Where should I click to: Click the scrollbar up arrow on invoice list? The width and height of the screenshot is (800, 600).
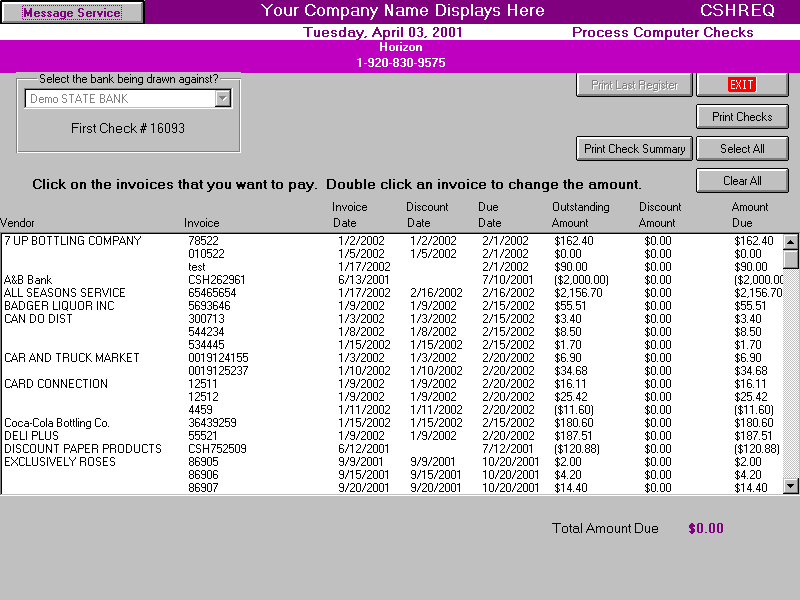click(x=789, y=240)
